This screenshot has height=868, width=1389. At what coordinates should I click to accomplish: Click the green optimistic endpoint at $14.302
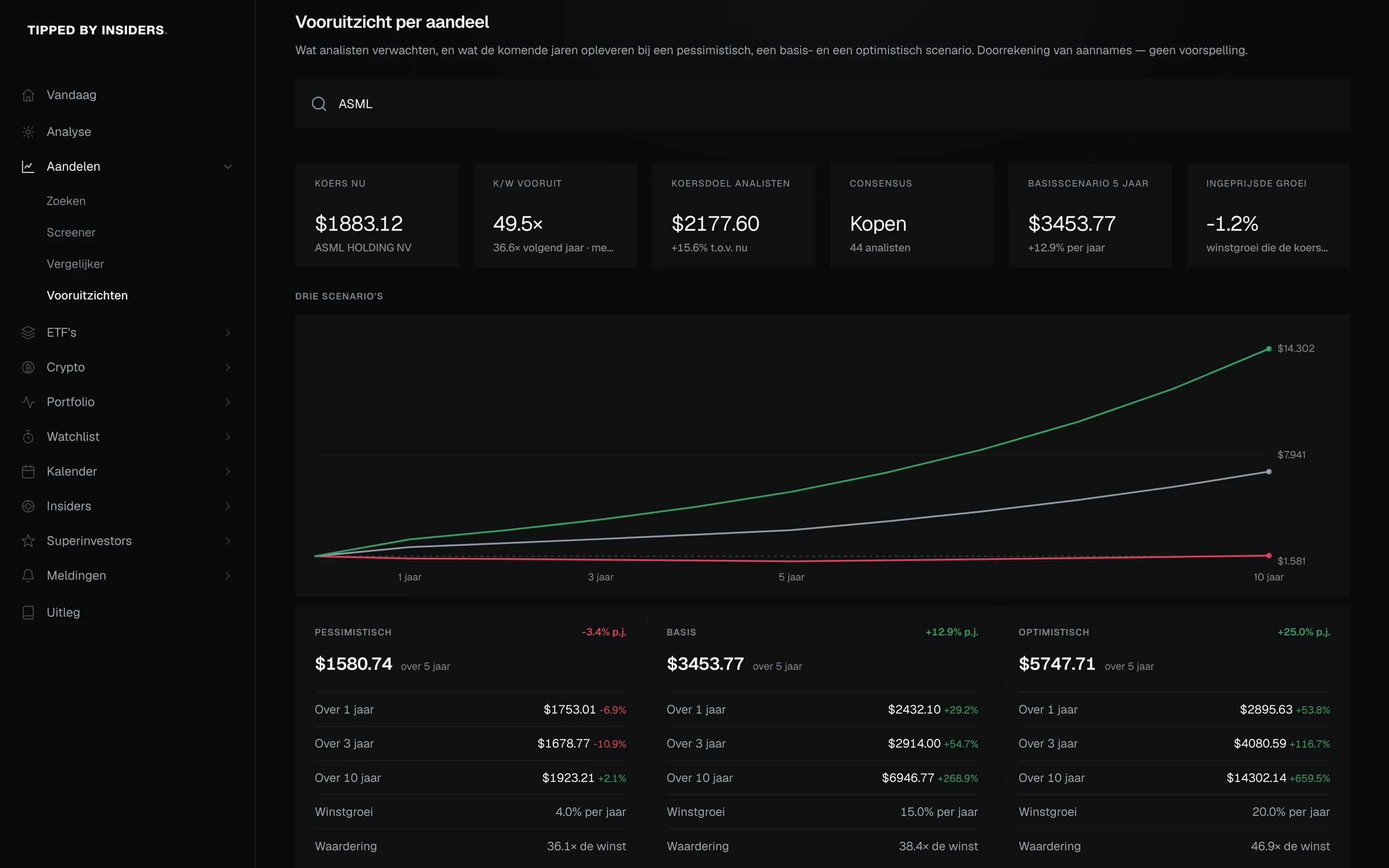pyautogui.click(x=1269, y=349)
